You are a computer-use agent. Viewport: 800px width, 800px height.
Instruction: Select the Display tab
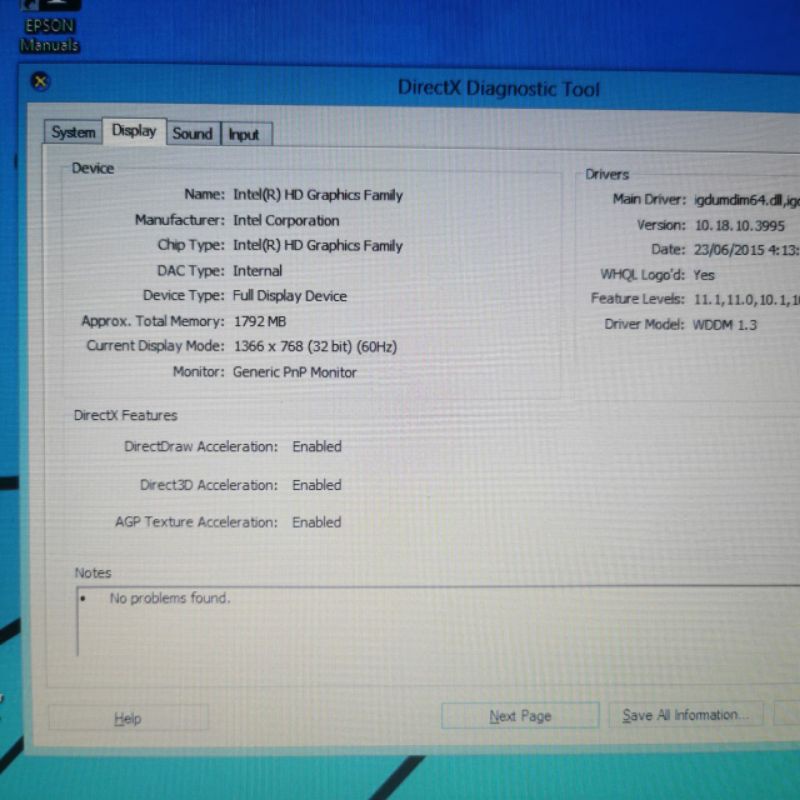(x=134, y=131)
